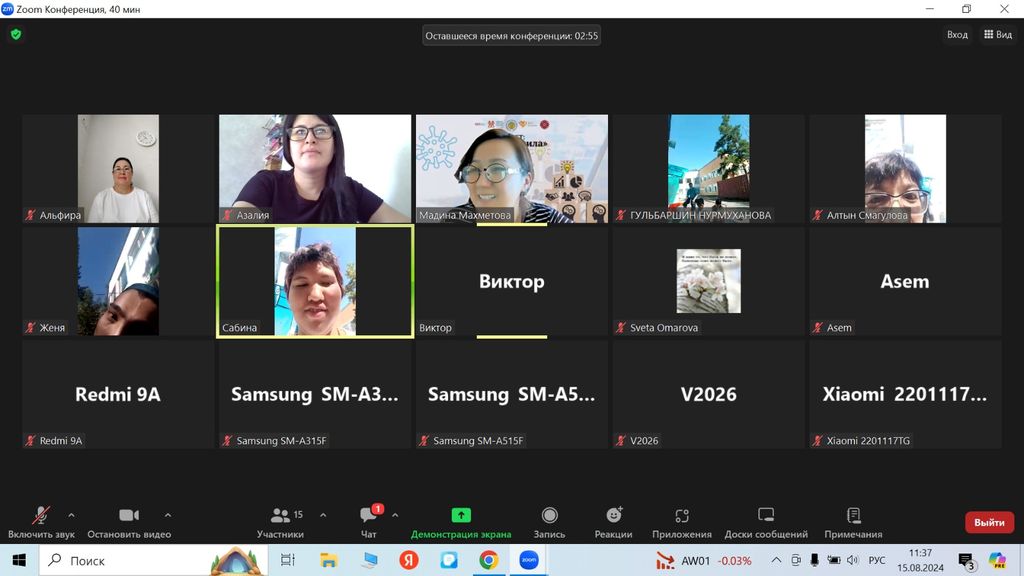The height and width of the screenshot is (576, 1024).
Task: Open Whiteboards (Доски сообщений) icon
Action: (766, 516)
